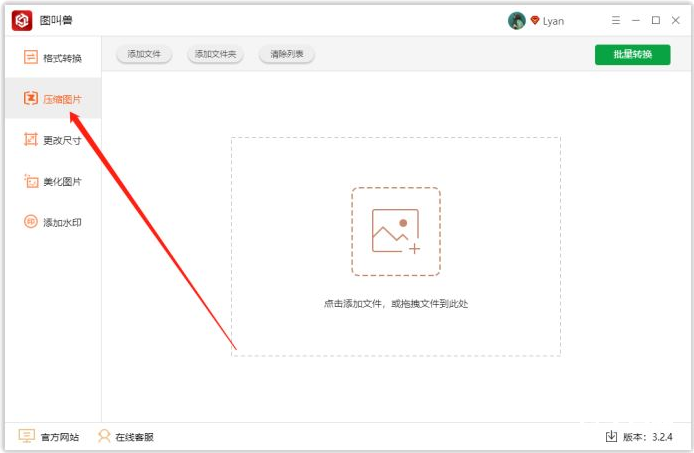Switch to the 更改尺寸 sidebar tab
The image size is (694, 453).
coord(53,139)
